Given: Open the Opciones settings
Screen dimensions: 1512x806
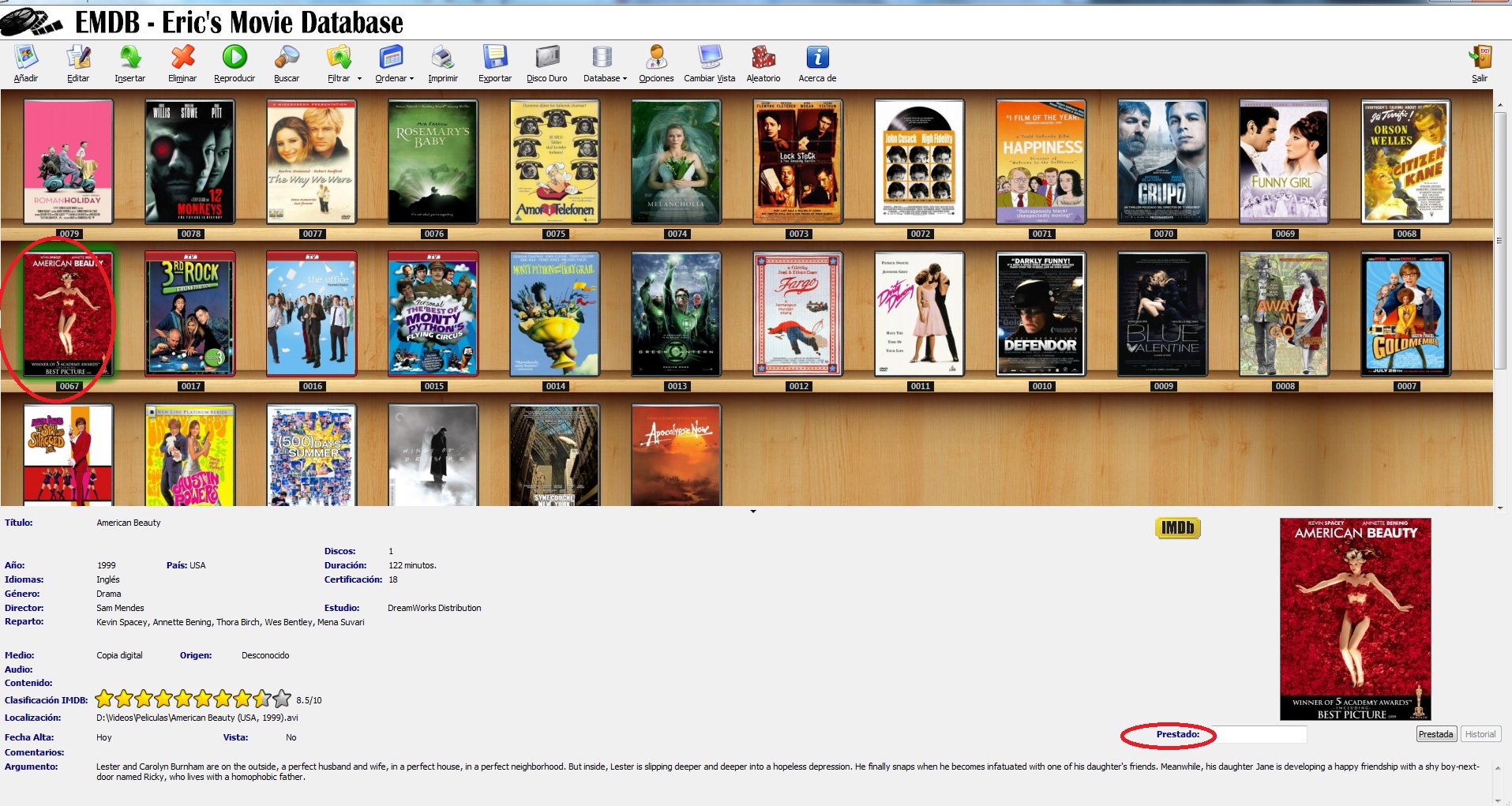Looking at the screenshot, I should (656, 58).
